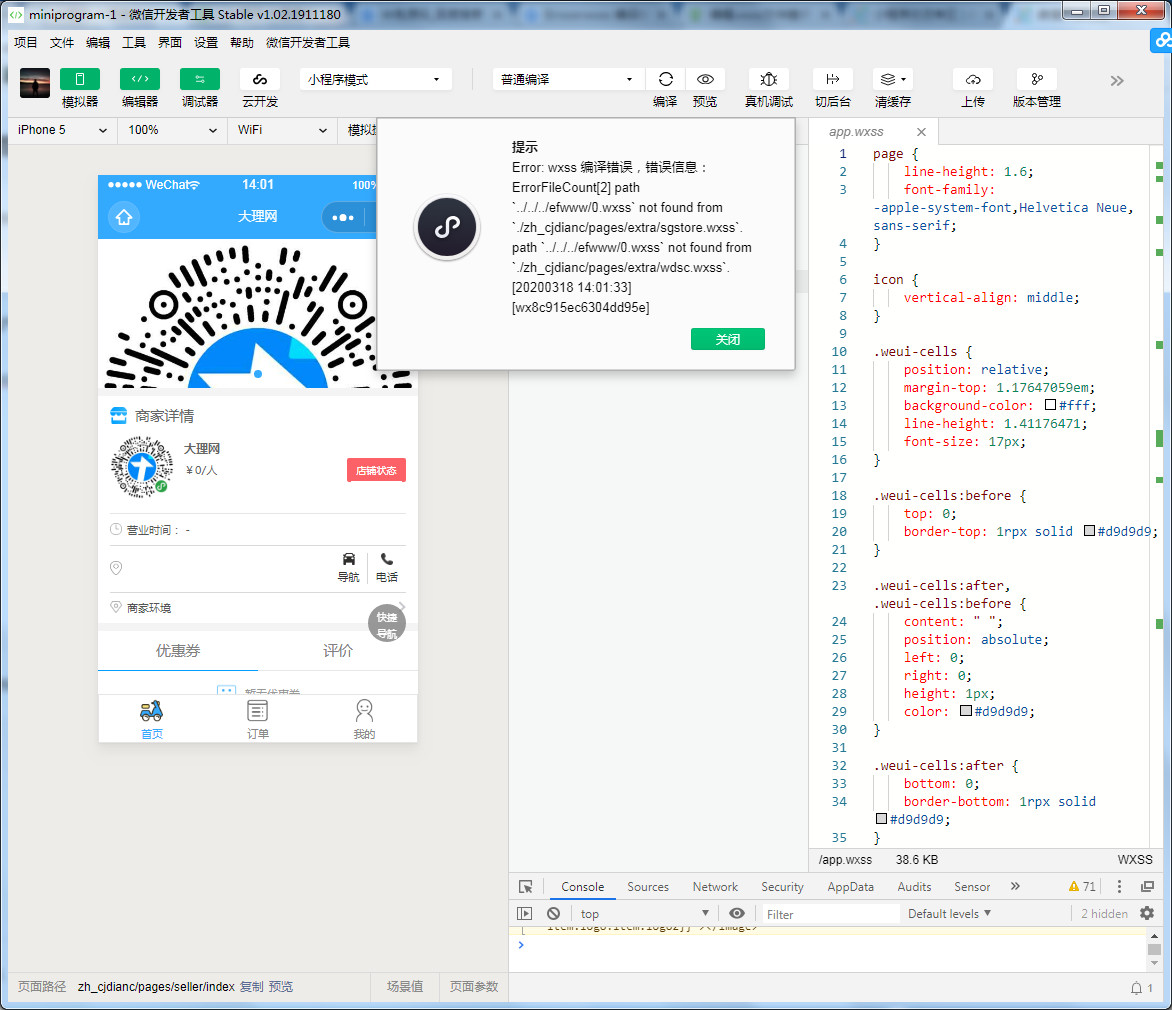The height and width of the screenshot is (1010, 1172).
Task: Toggle the 模拟器 simulator panel button
Action: (x=80, y=79)
